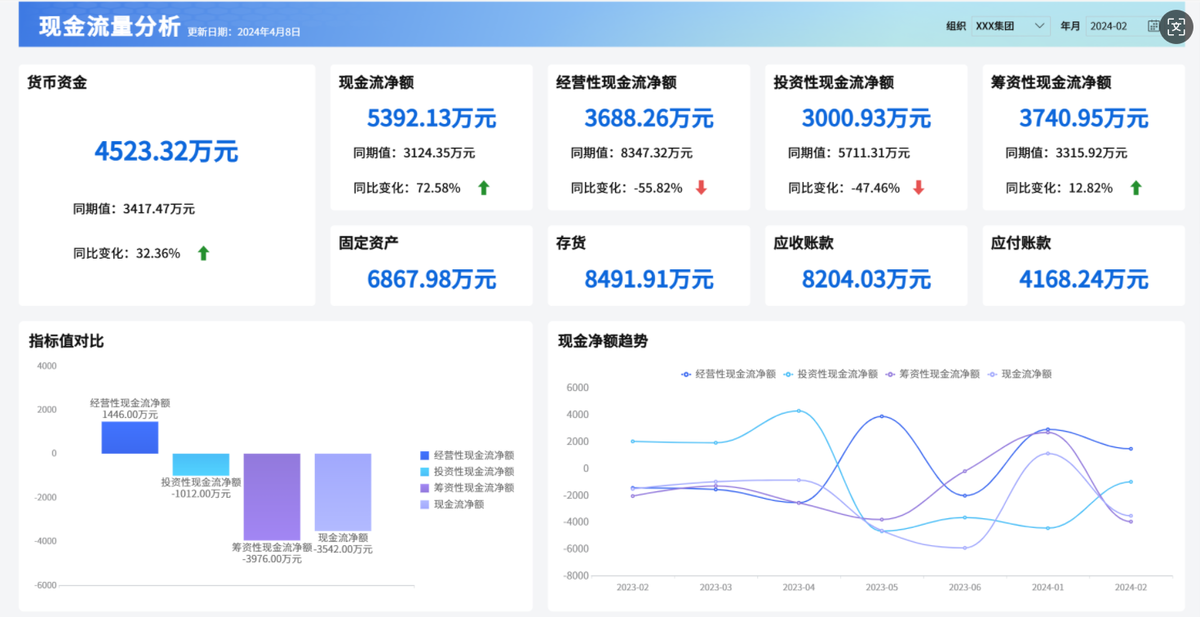The image size is (1200, 617).
Task: Click the 现金流量分析 dashboard title
Action: [110, 25]
